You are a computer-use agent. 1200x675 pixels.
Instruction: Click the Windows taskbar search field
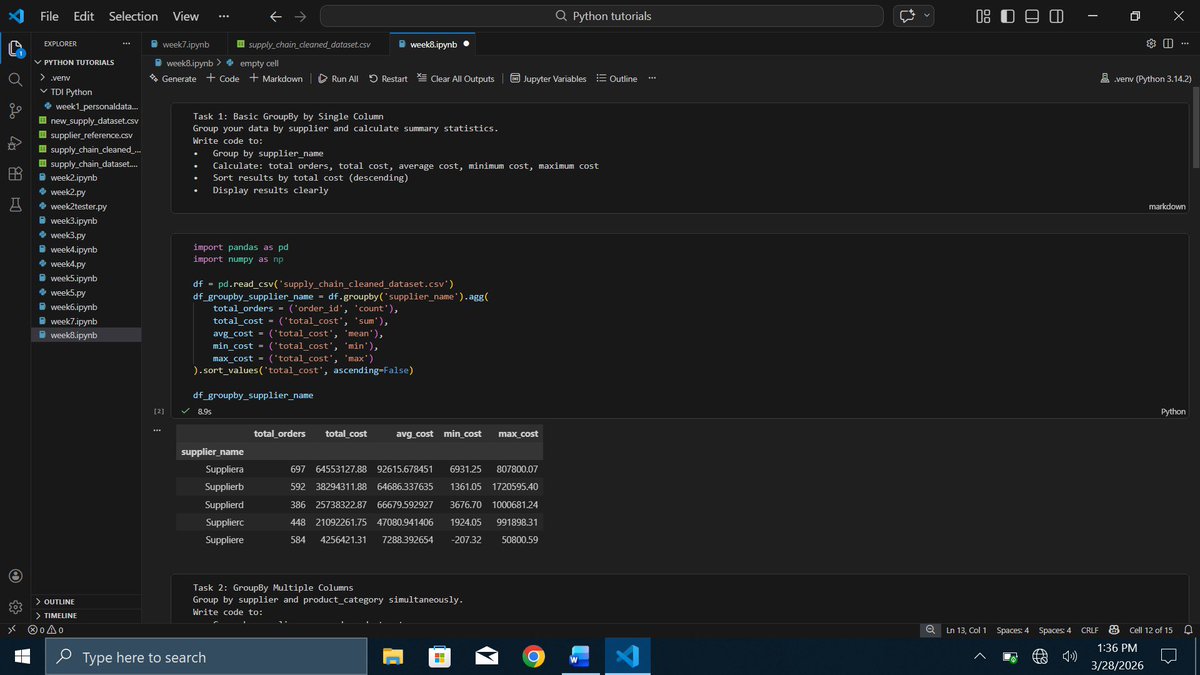point(204,656)
